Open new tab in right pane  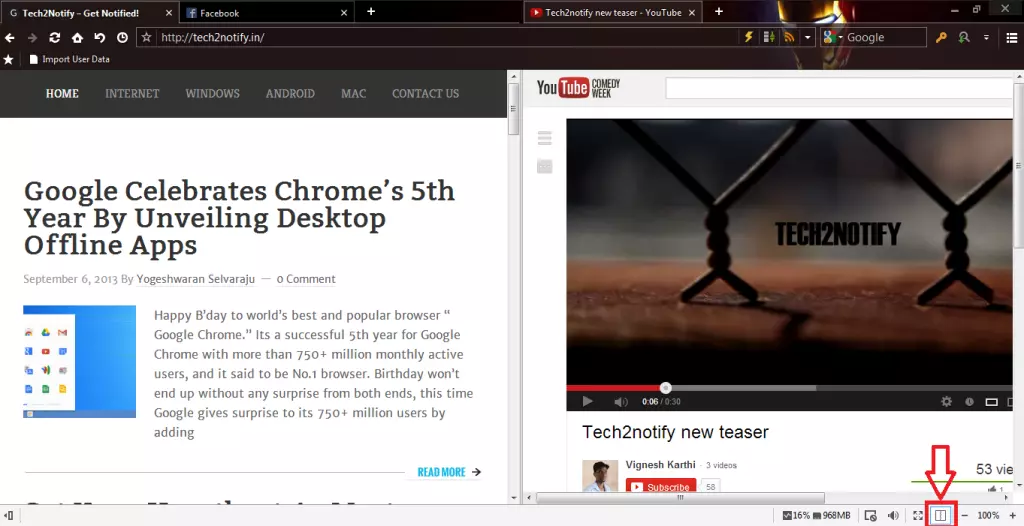[x=718, y=11]
